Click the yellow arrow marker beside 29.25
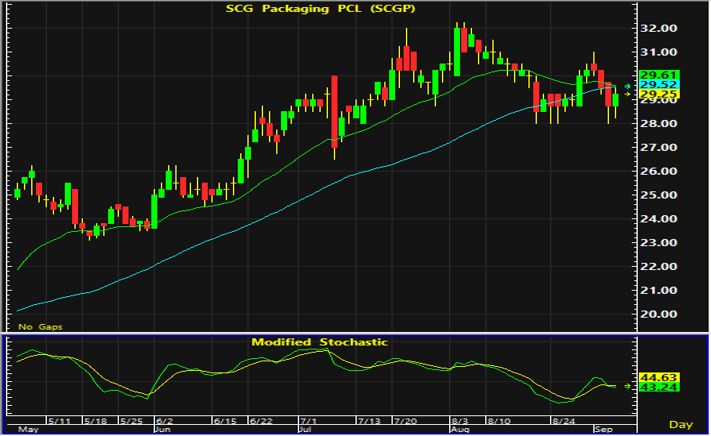 628,94
